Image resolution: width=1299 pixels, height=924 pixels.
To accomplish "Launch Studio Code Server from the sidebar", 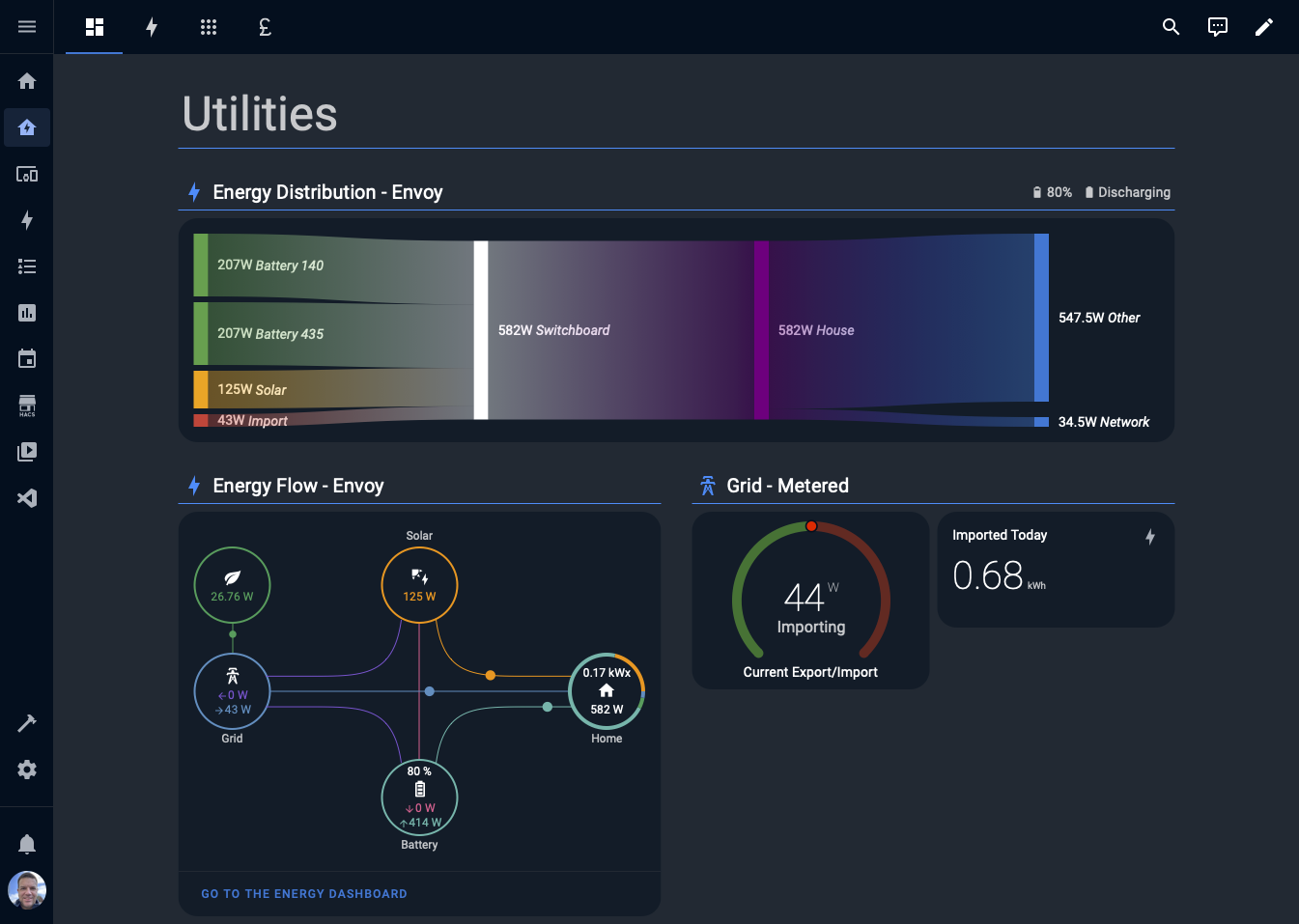I will 26,497.
